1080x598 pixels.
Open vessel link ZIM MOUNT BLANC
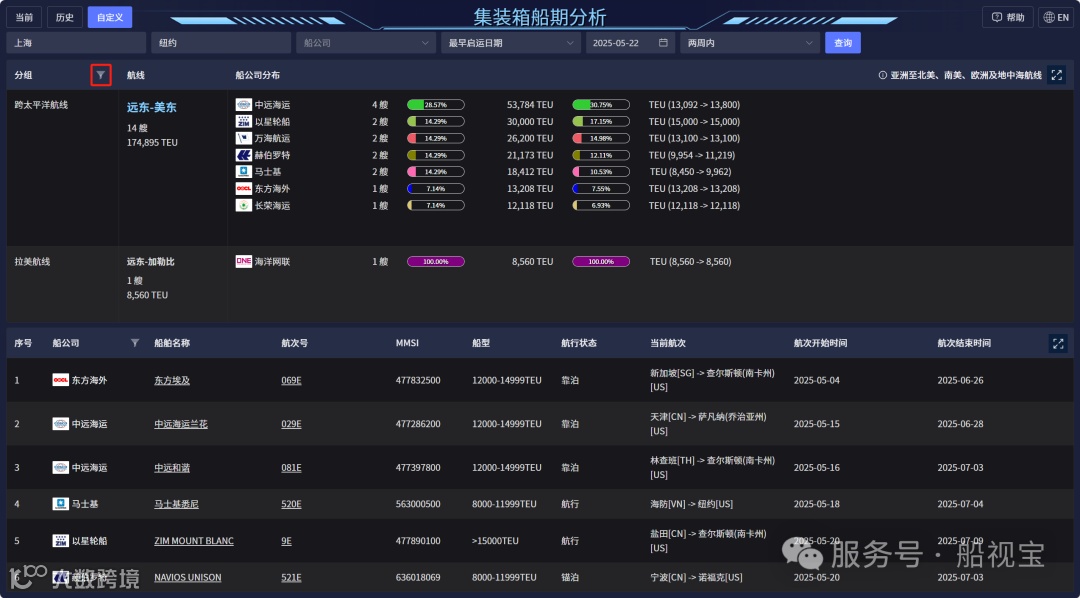tap(194, 541)
